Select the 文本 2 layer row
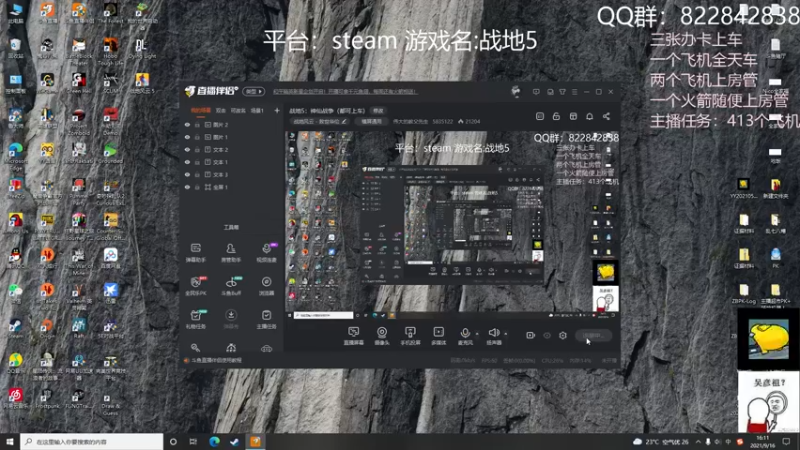The image size is (800, 450). (x=232, y=149)
